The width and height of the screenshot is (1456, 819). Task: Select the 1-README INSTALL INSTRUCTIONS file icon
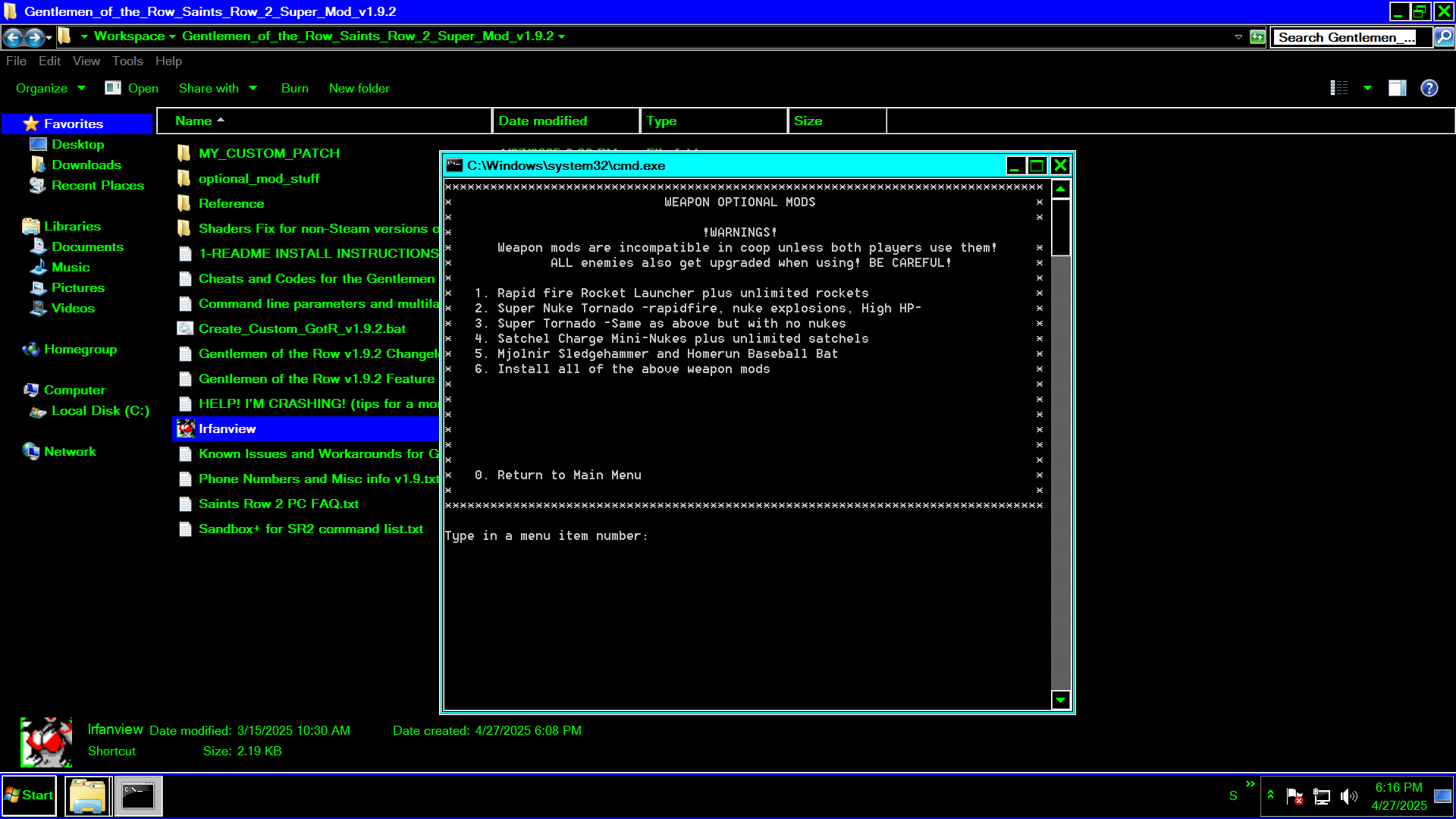tap(184, 254)
